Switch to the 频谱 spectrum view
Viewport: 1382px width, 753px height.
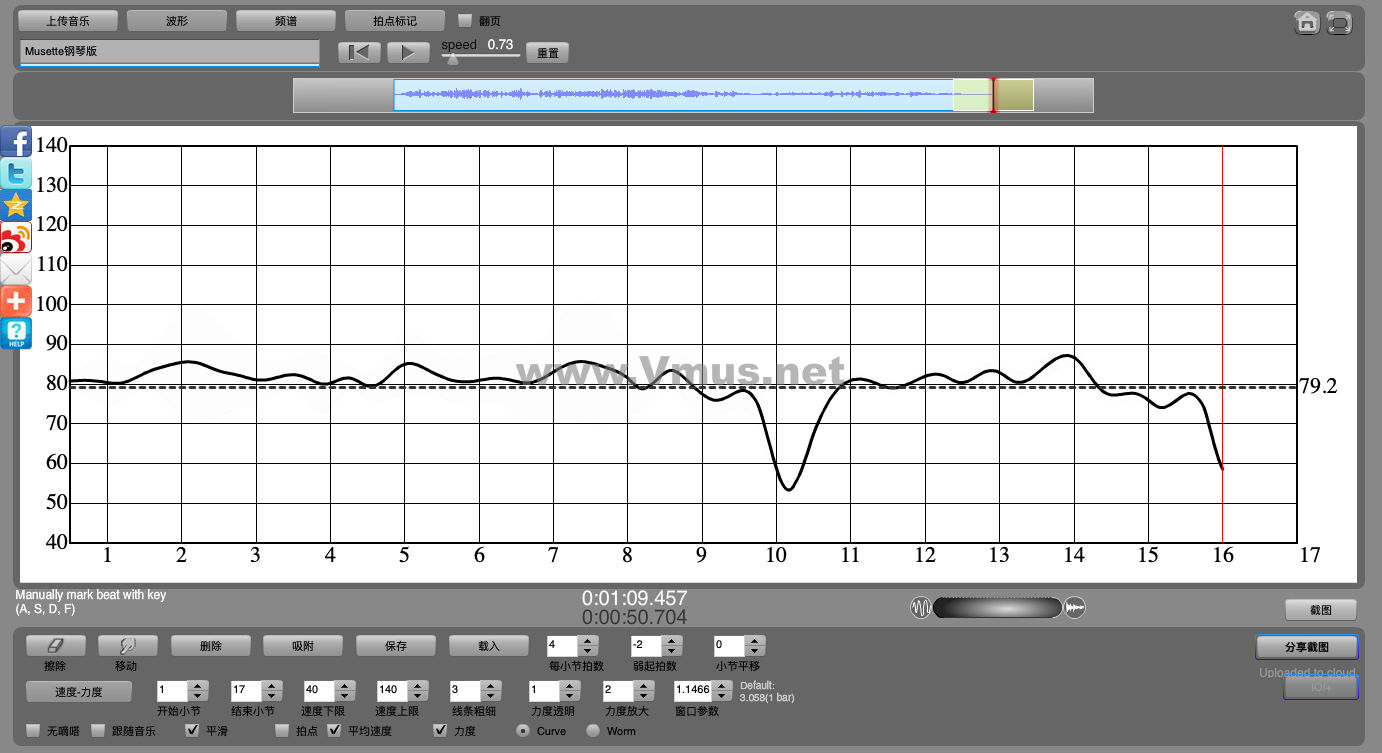point(285,20)
